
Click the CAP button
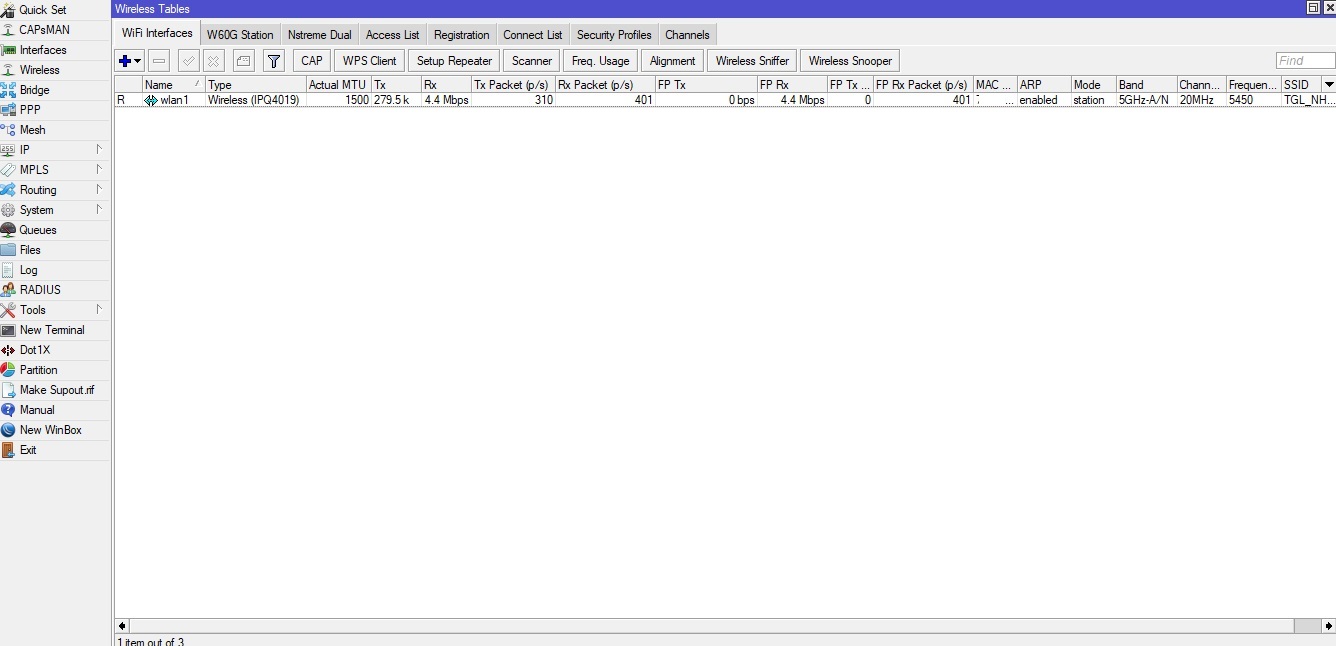(312, 61)
